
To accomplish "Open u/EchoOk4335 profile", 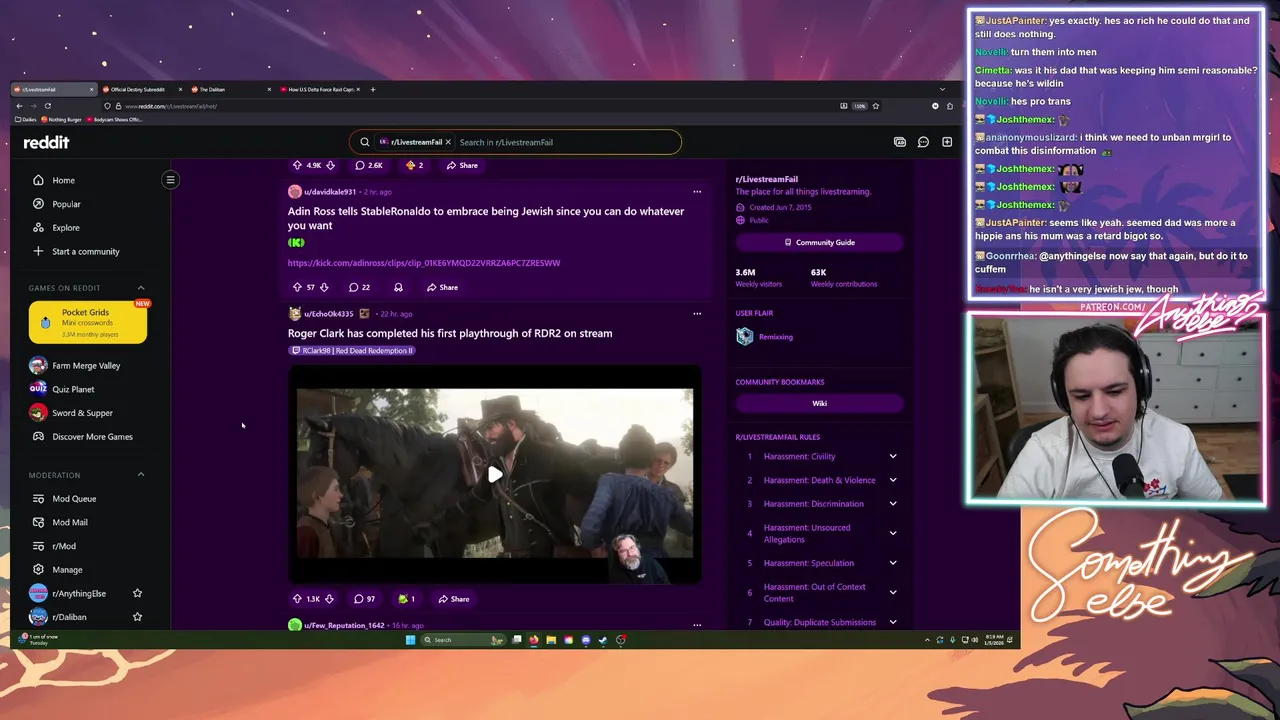I will (328, 314).
